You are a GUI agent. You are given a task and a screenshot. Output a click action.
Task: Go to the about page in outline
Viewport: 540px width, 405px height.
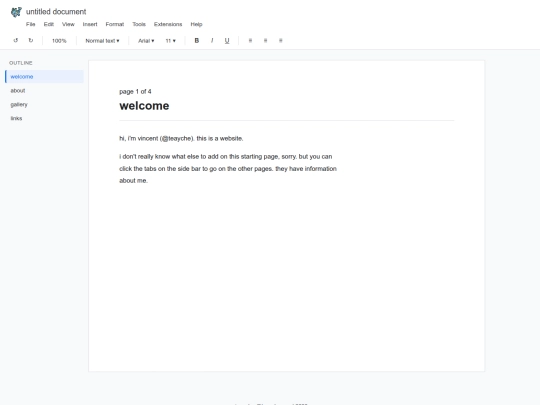44,91
